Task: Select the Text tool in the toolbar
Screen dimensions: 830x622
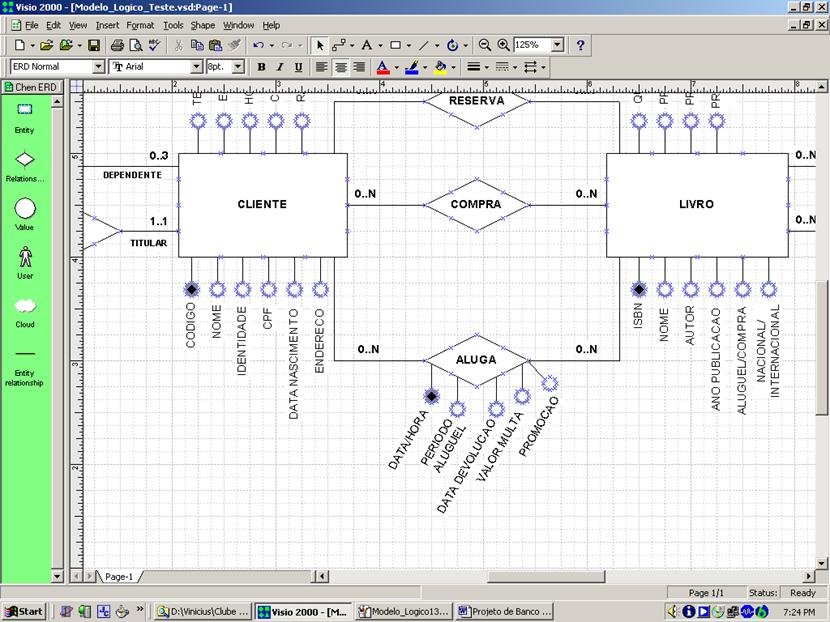Action: (368, 45)
